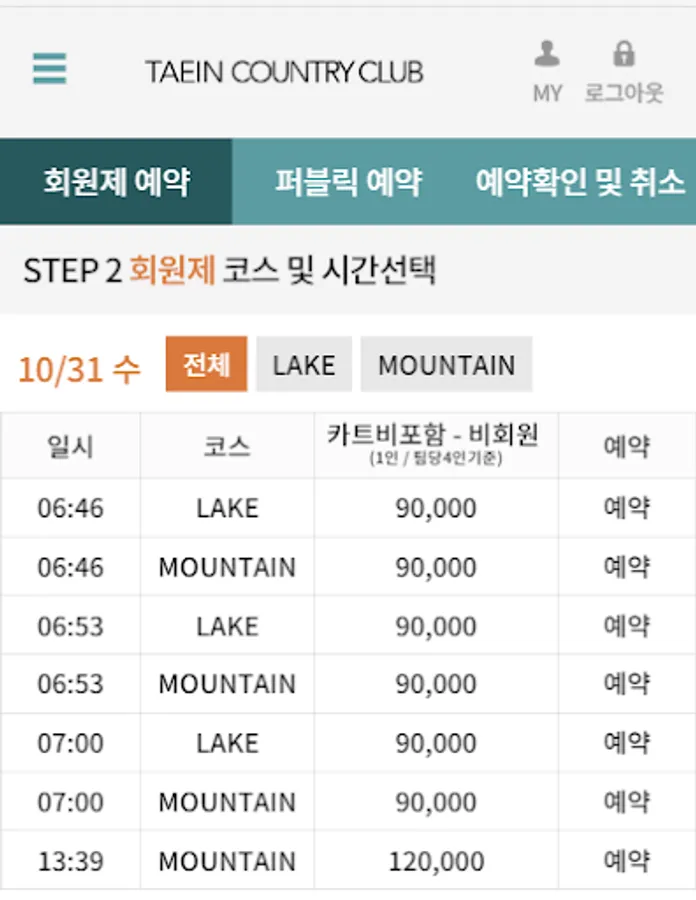The height and width of the screenshot is (900, 696).
Task: Click 예약 for 07:00 LAKE
Action: pyautogui.click(x=627, y=743)
